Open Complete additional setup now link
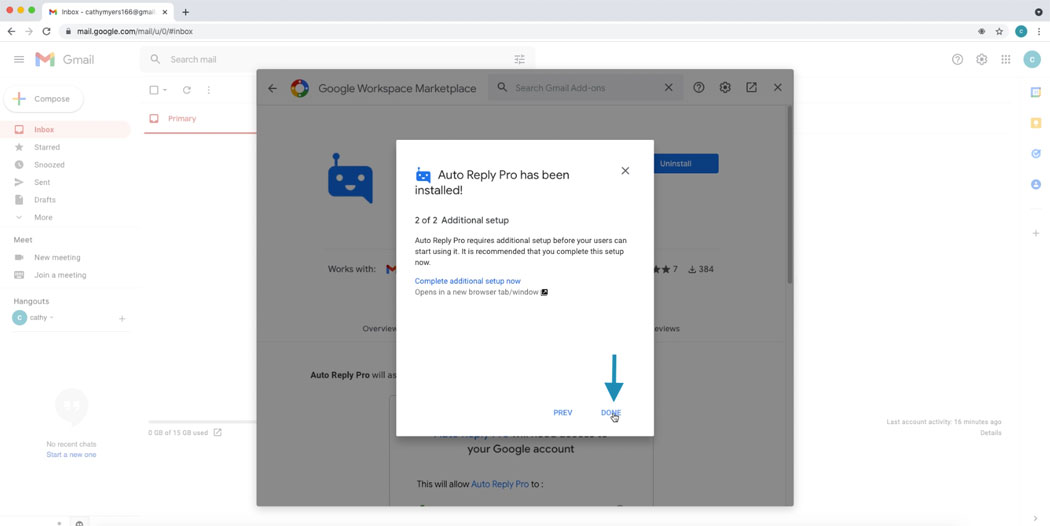This screenshot has height=526, width=1050. [467, 281]
